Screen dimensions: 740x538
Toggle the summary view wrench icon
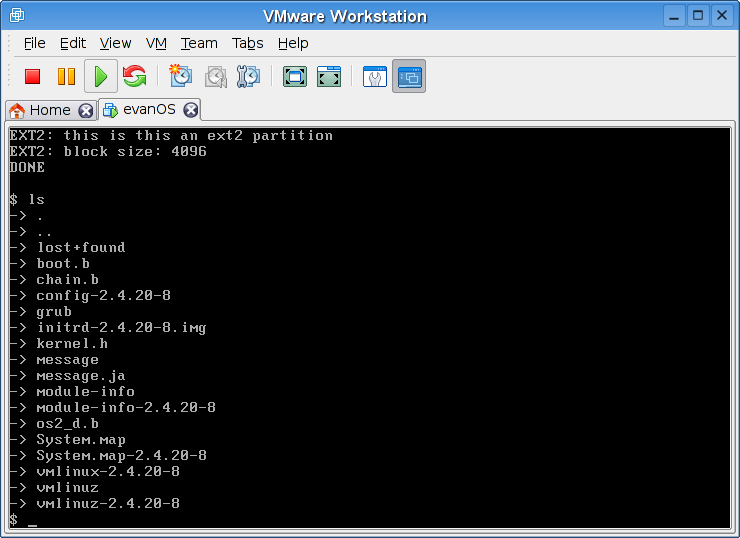pyautogui.click(x=374, y=76)
